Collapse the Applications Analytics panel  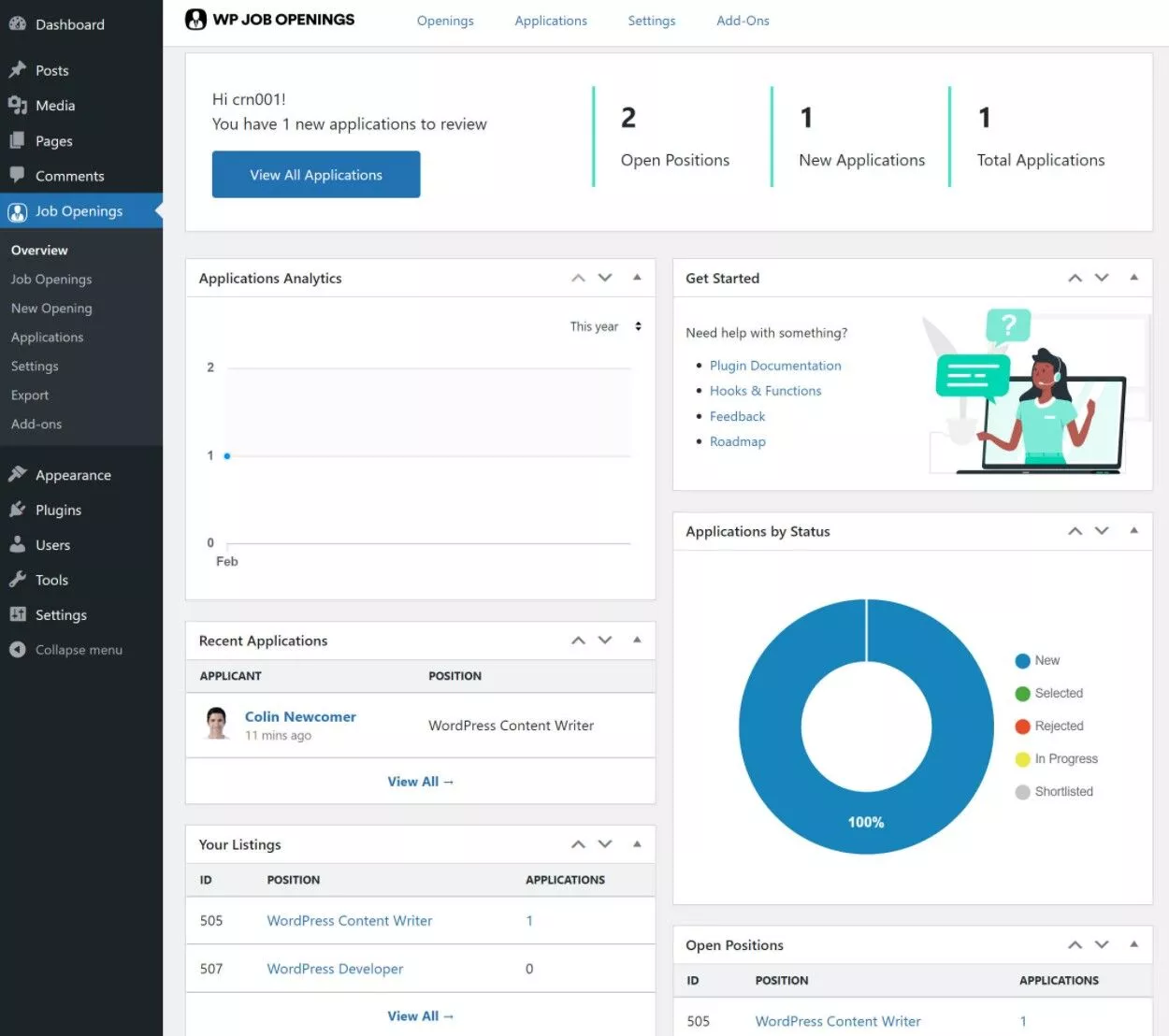click(637, 278)
